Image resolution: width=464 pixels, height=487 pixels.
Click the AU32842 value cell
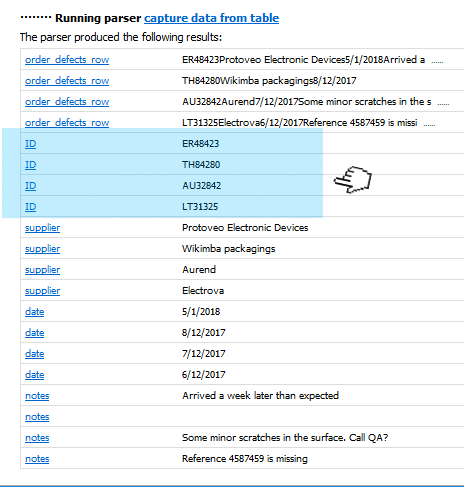pos(201,186)
